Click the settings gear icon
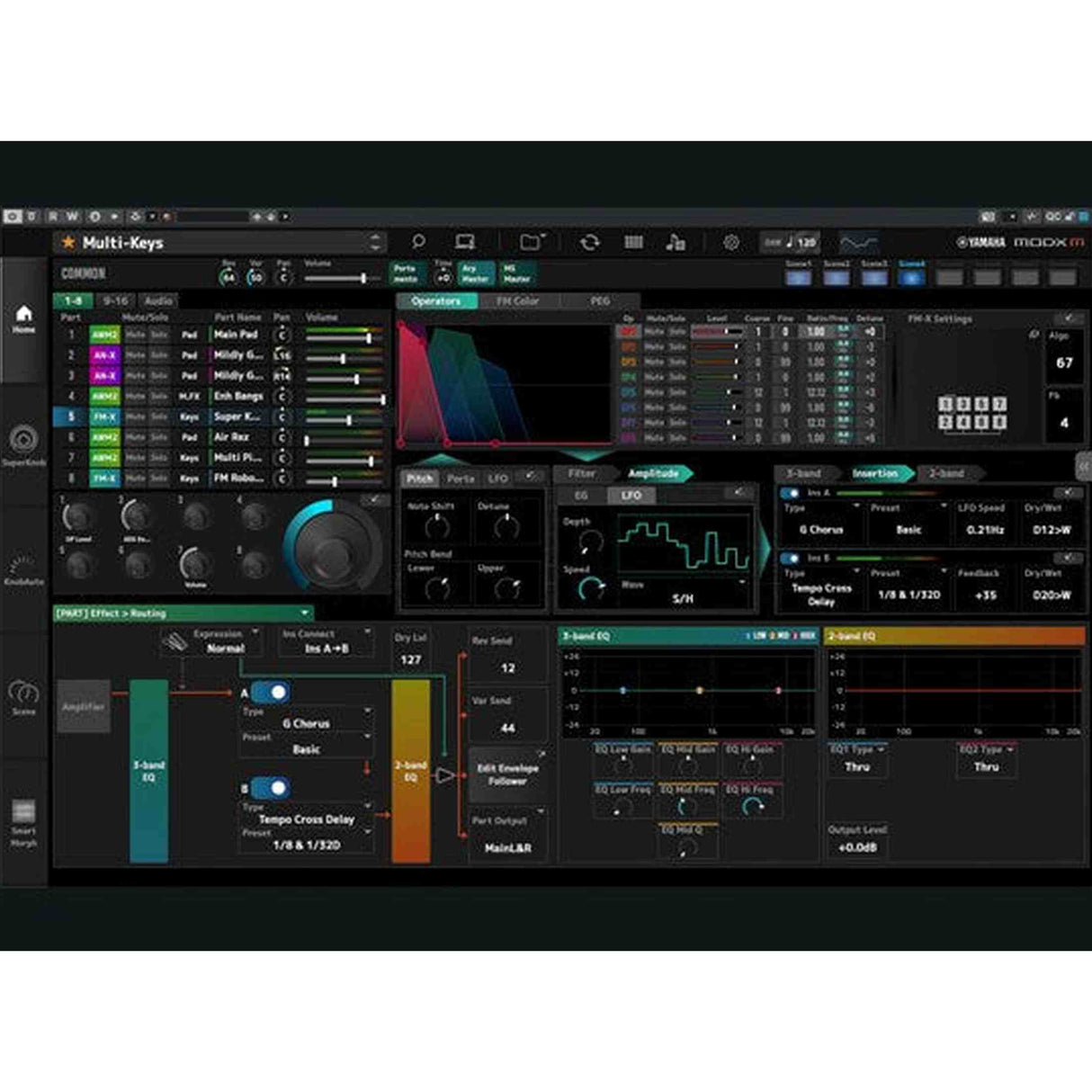 pos(731,242)
